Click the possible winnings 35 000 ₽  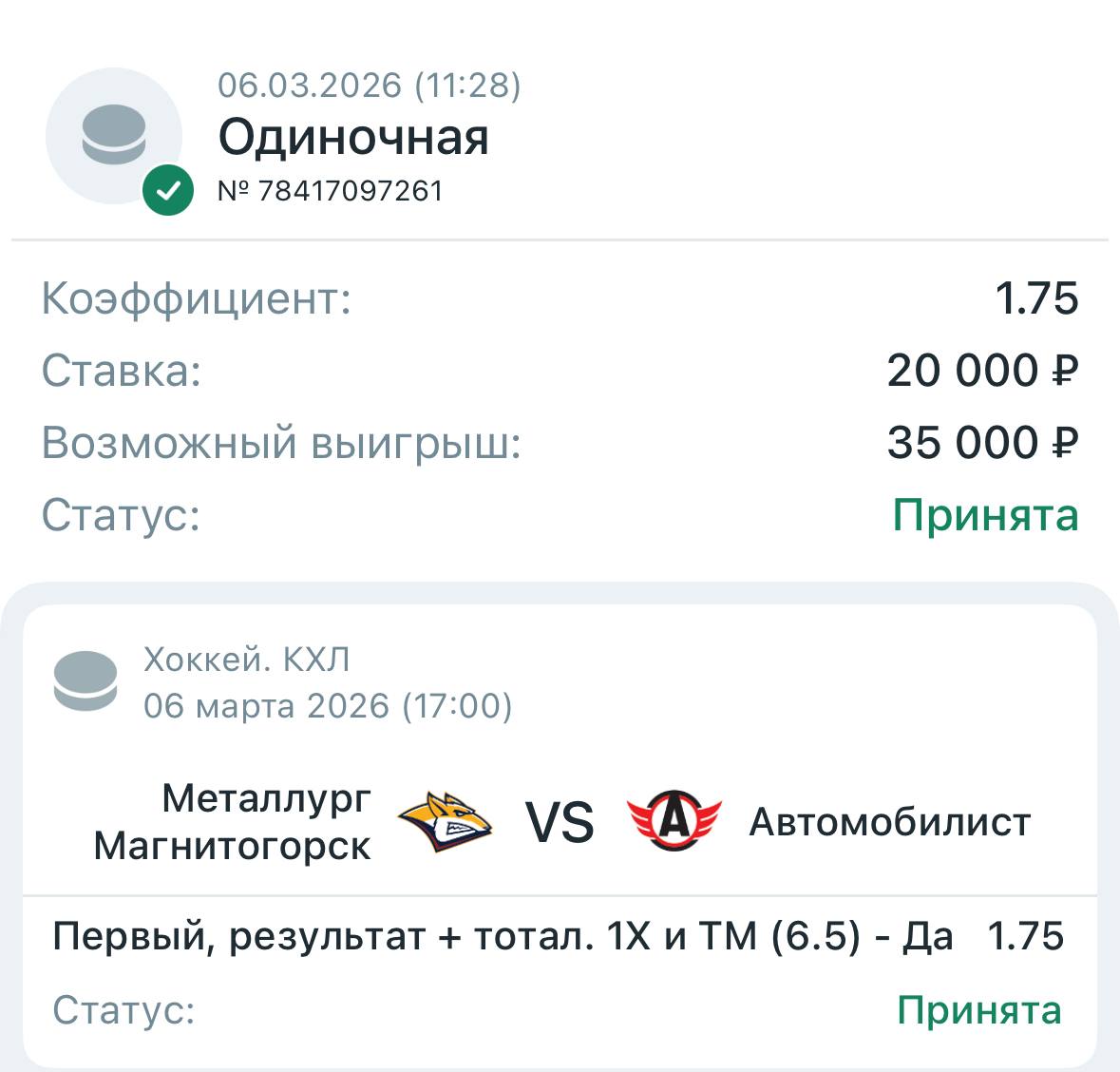(x=982, y=443)
